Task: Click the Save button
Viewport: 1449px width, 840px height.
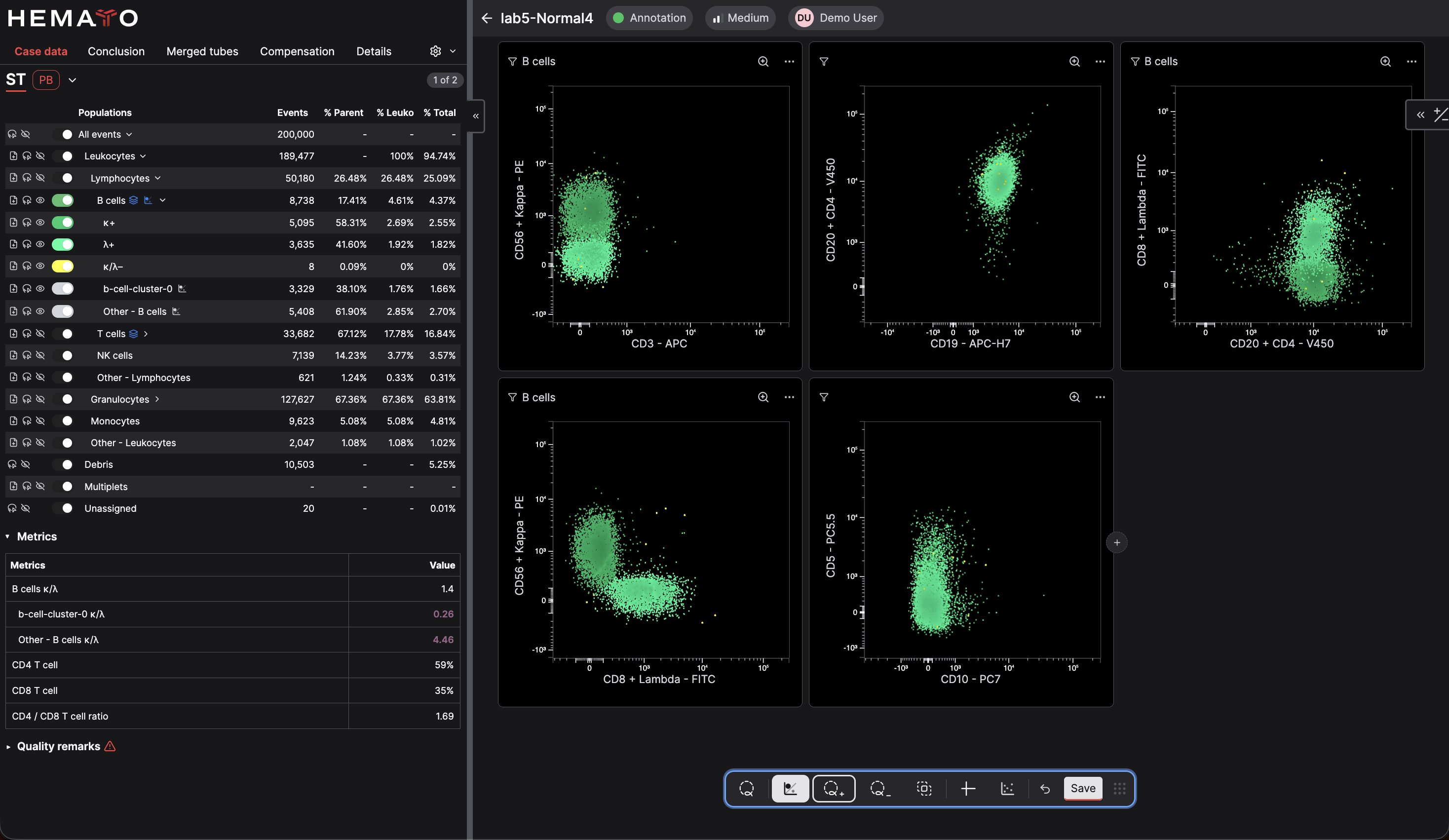Action: pos(1083,788)
